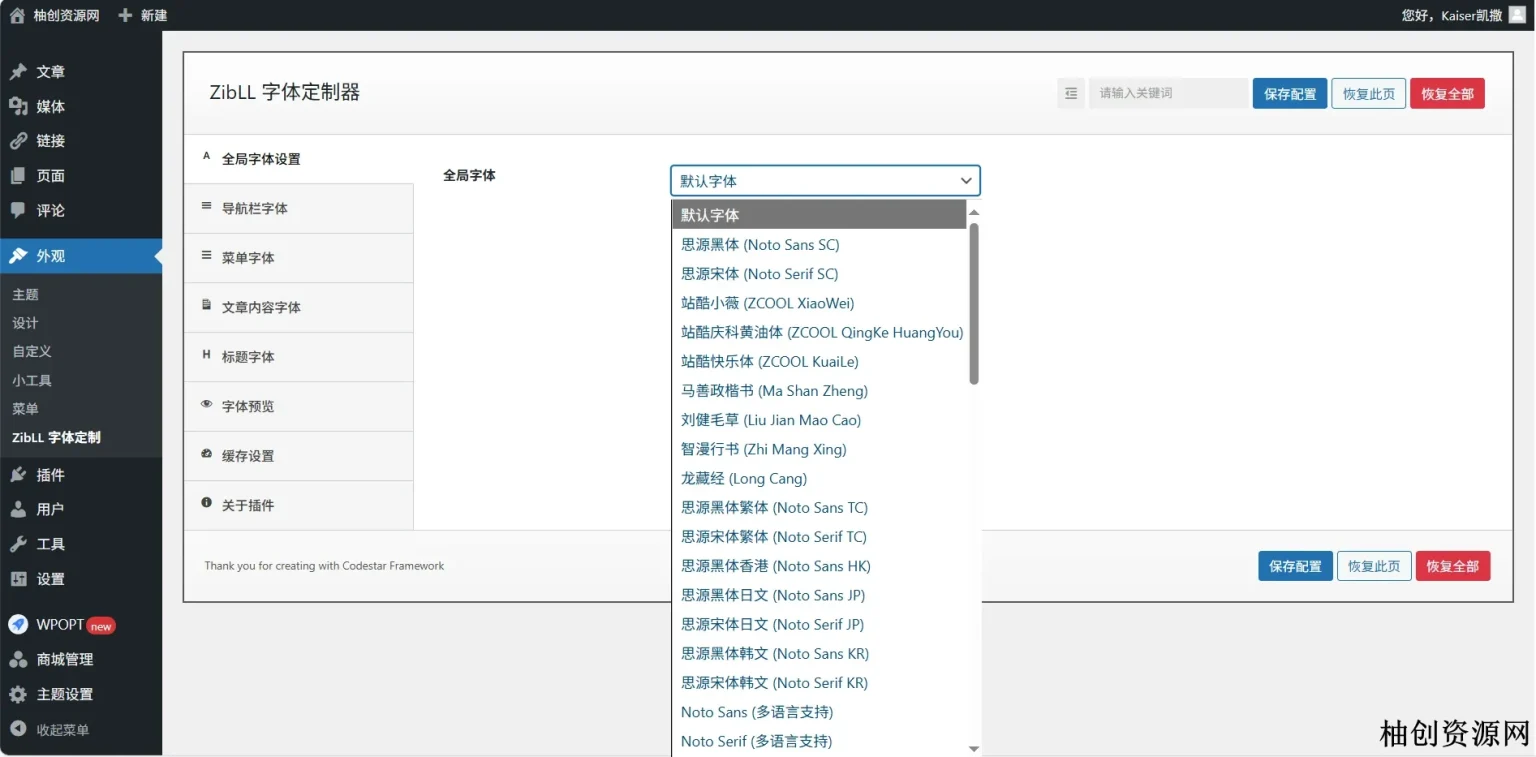The height and width of the screenshot is (757, 1536).
Task: Open the user avatar icon at top right
Action: 1517,14
